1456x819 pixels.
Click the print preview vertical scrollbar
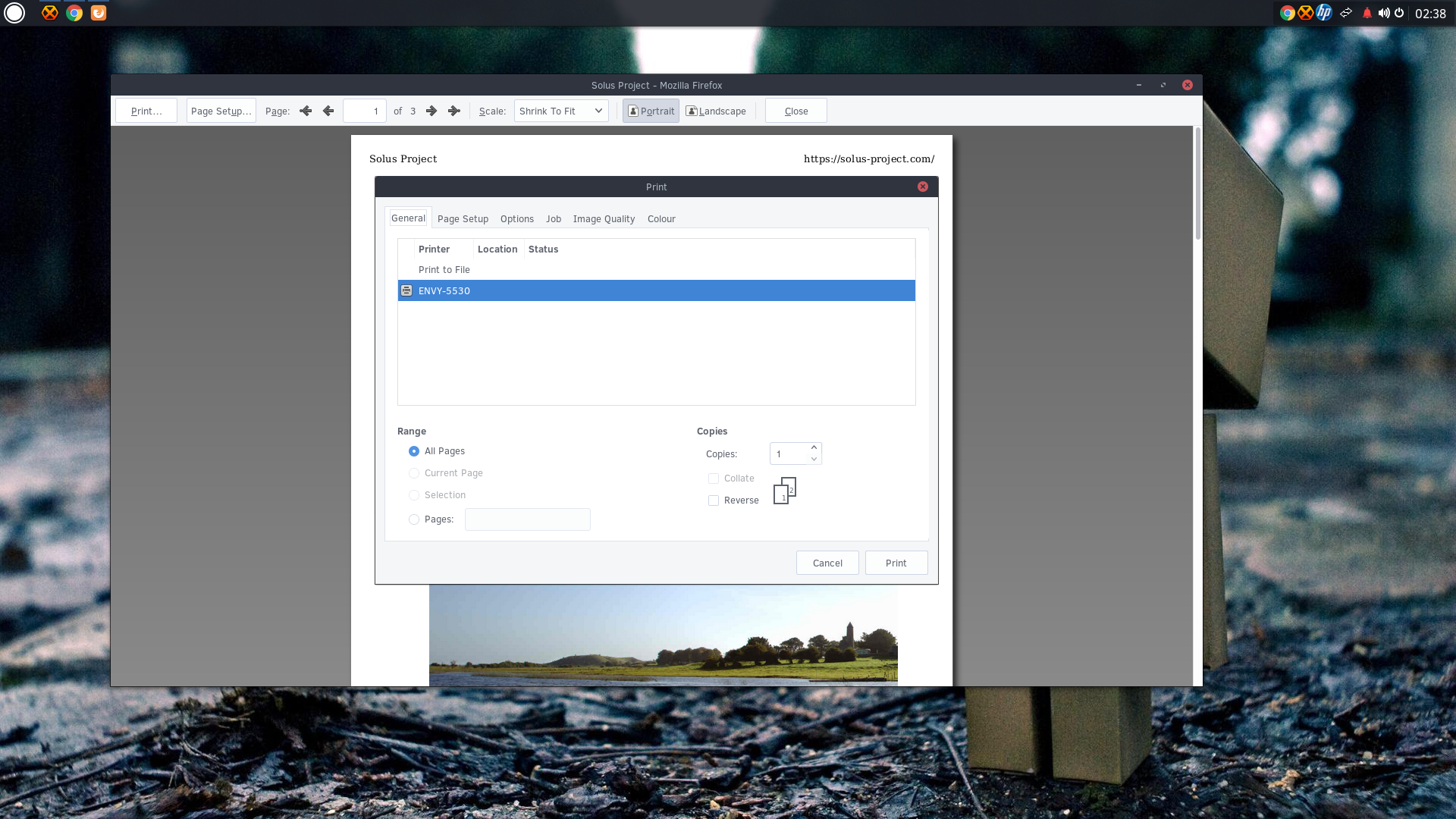(1198, 184)
